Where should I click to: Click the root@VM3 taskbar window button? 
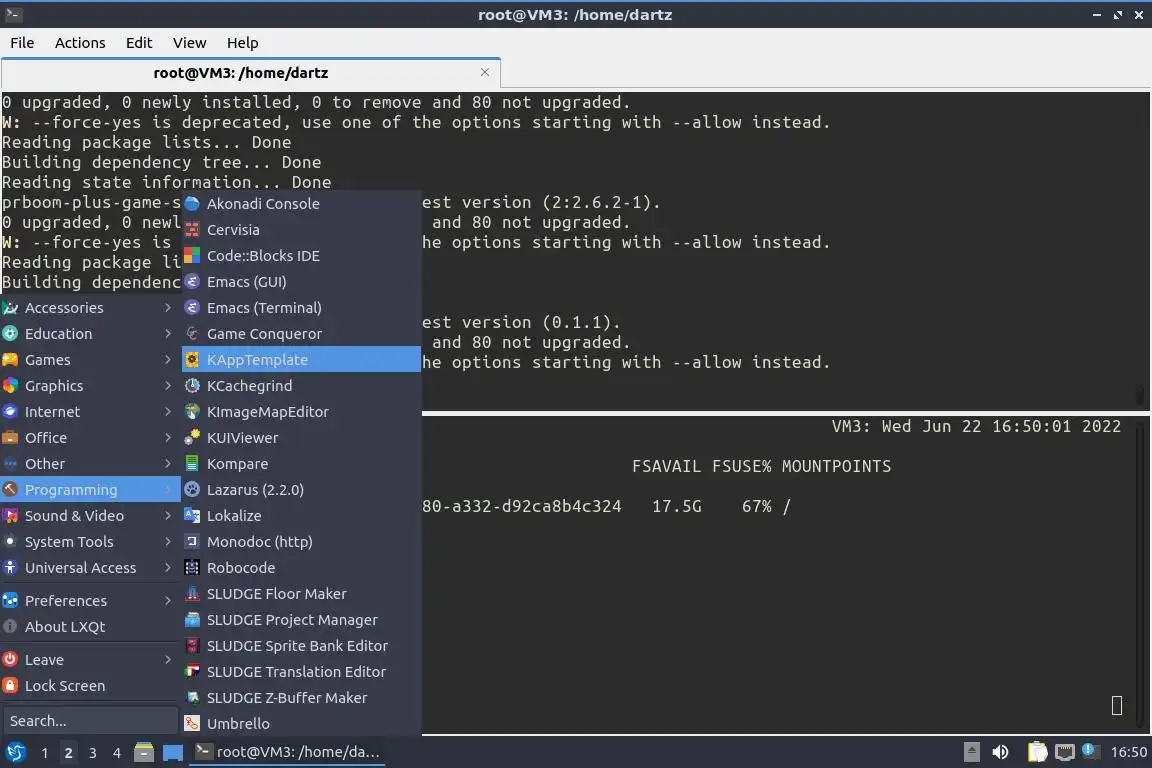click(287, 752)
